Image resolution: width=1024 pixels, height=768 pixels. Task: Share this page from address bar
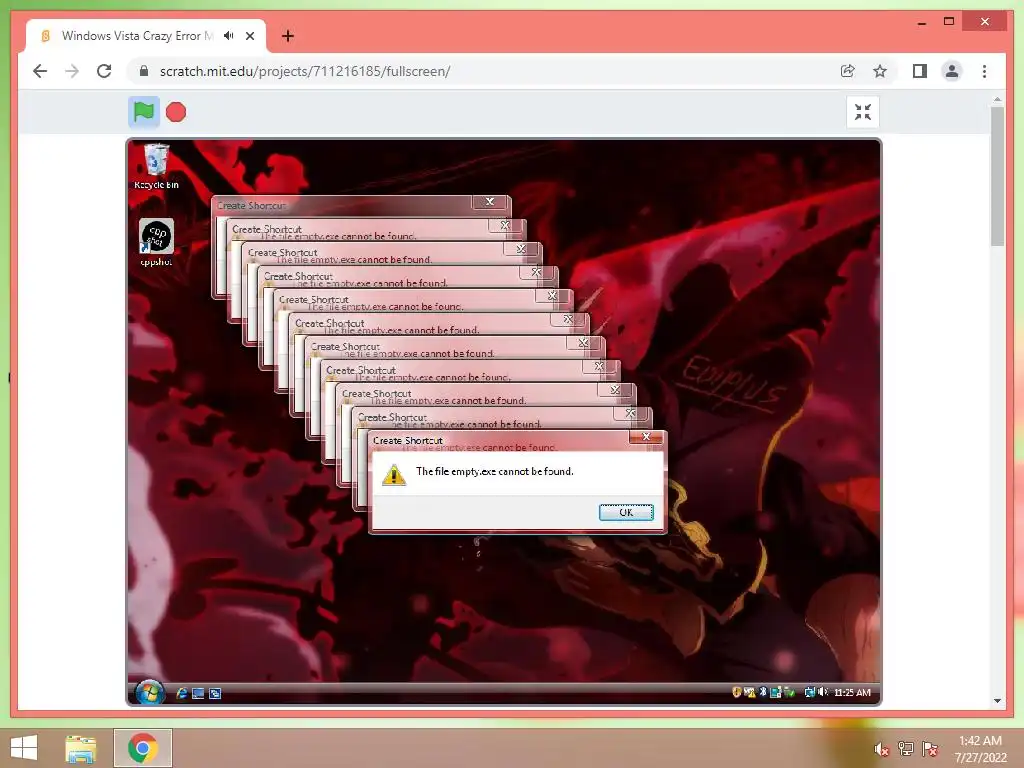(848, 71)
